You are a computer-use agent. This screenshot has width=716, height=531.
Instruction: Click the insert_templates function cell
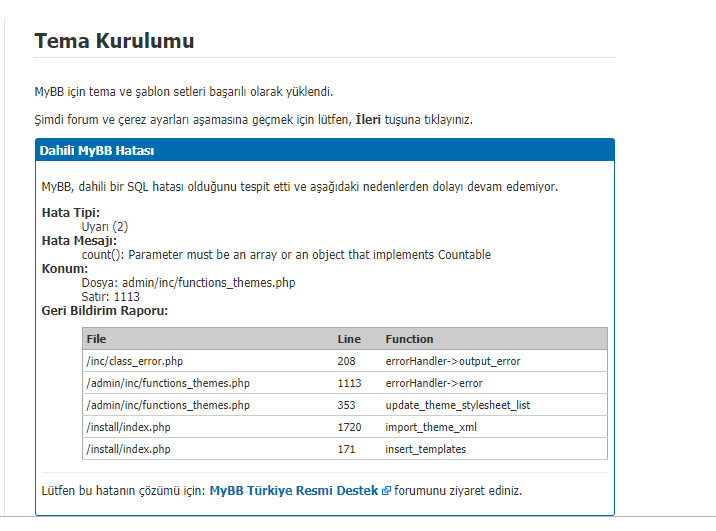(425, 449)
